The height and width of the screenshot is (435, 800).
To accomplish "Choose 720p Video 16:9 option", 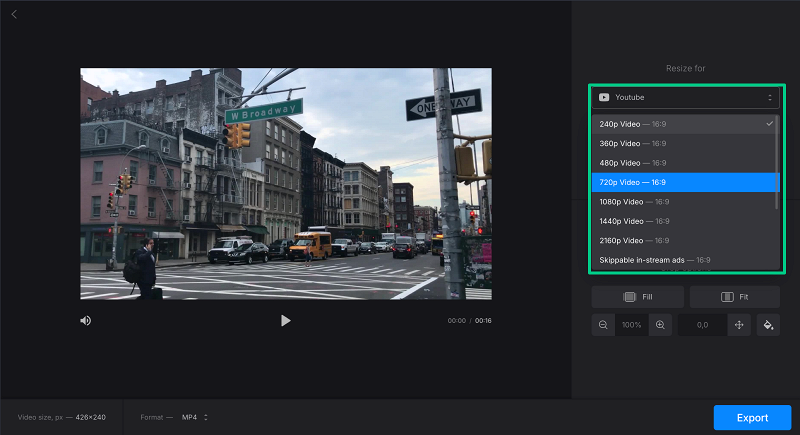I will (x=684, y=182).
